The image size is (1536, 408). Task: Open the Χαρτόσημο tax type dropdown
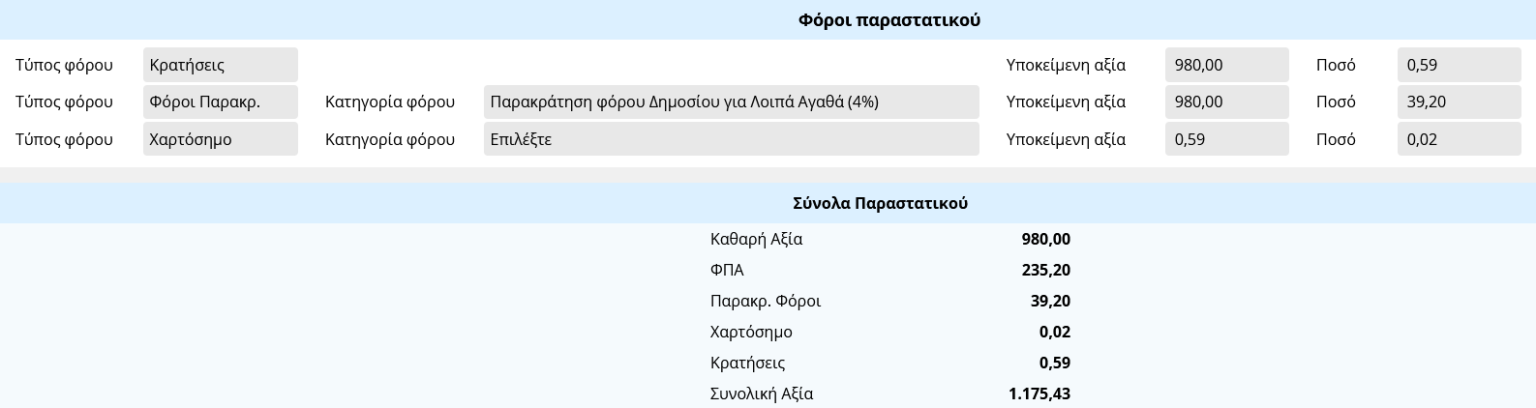click(x=220, y=139)
